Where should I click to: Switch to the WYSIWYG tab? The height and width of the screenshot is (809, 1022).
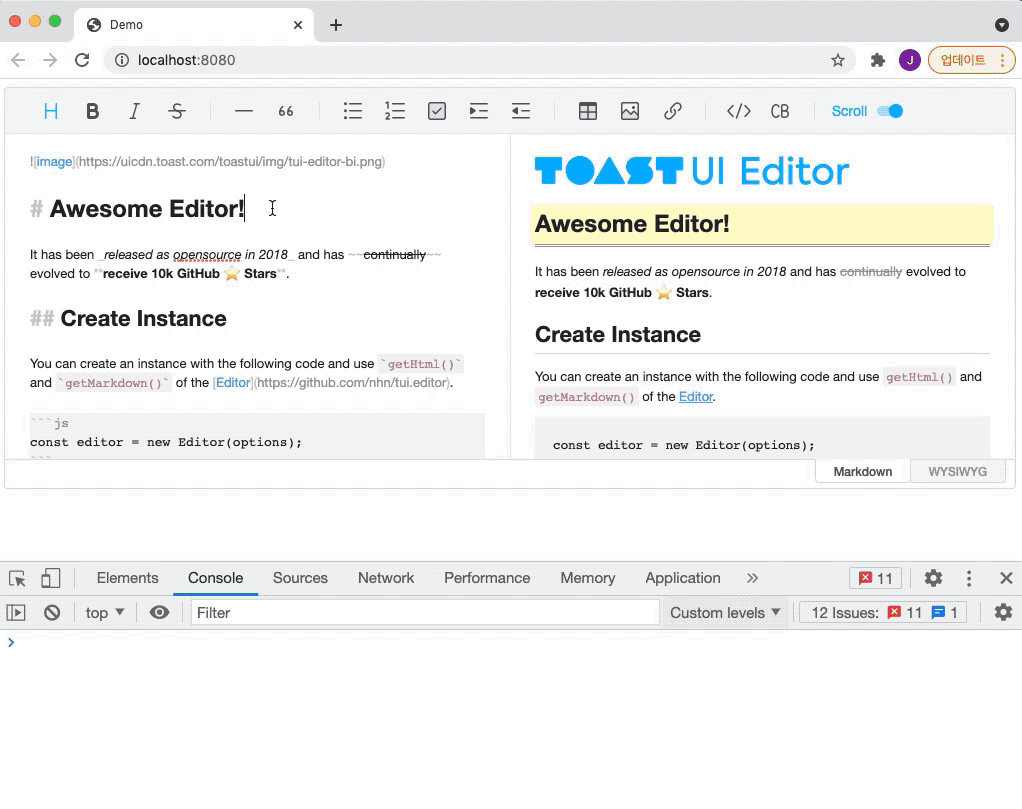957,470
